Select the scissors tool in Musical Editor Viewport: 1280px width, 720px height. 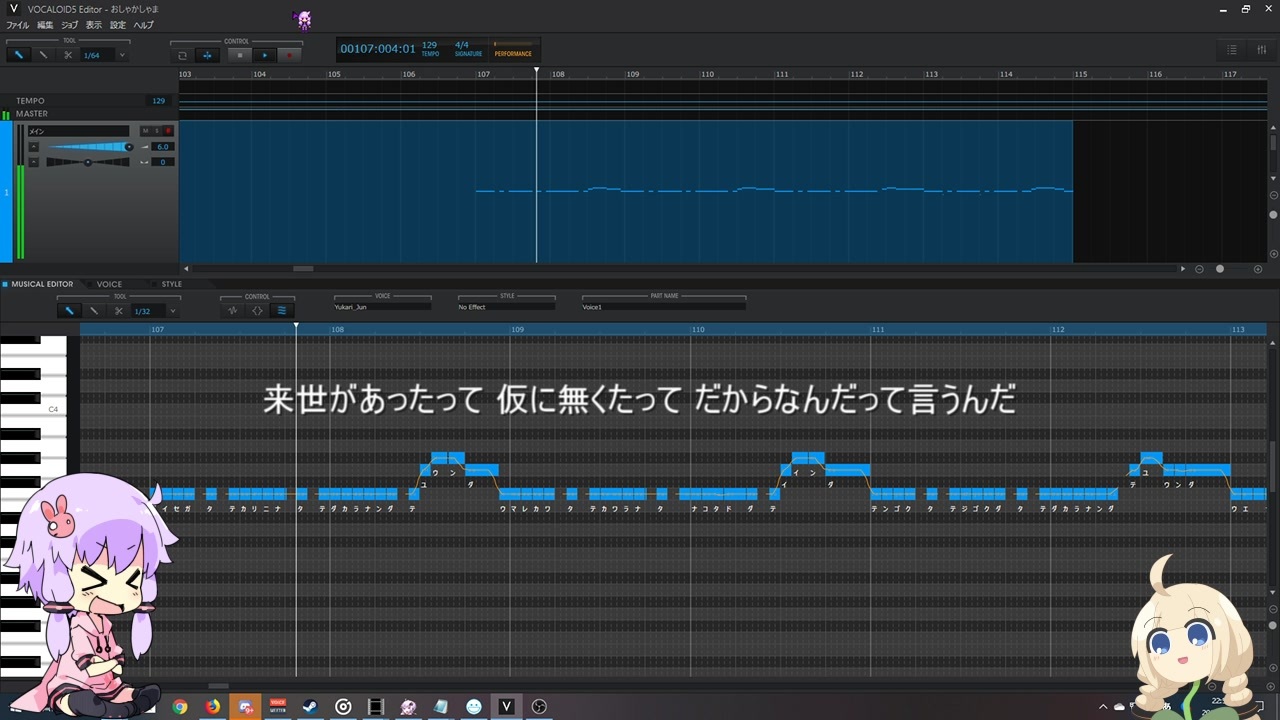coord(118,311)
